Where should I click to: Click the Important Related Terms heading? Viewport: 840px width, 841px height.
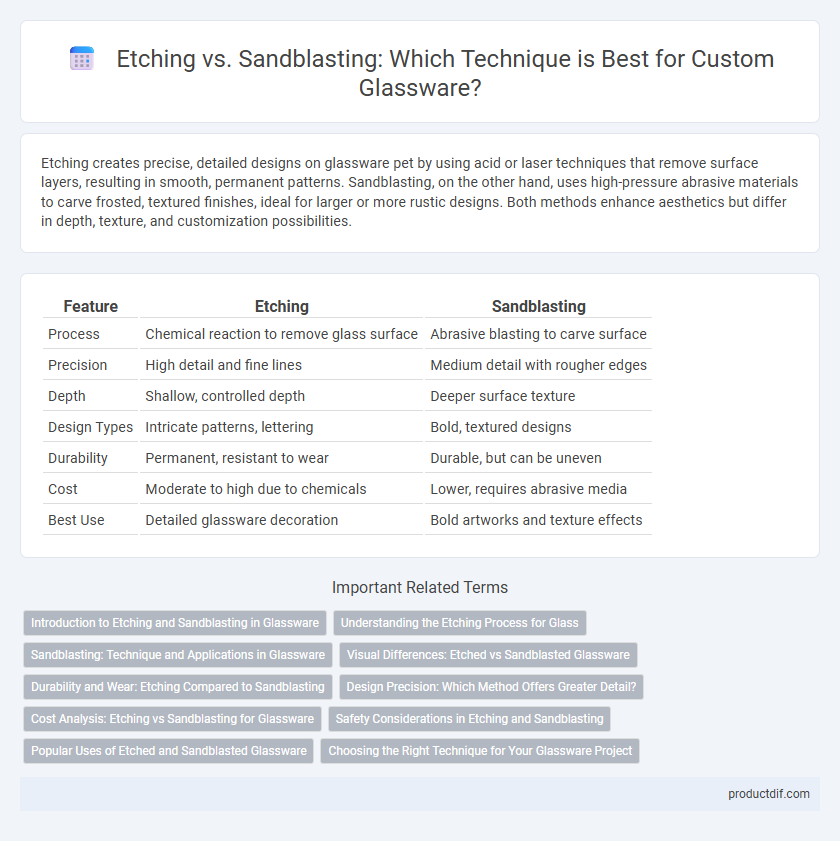point(420,587)
